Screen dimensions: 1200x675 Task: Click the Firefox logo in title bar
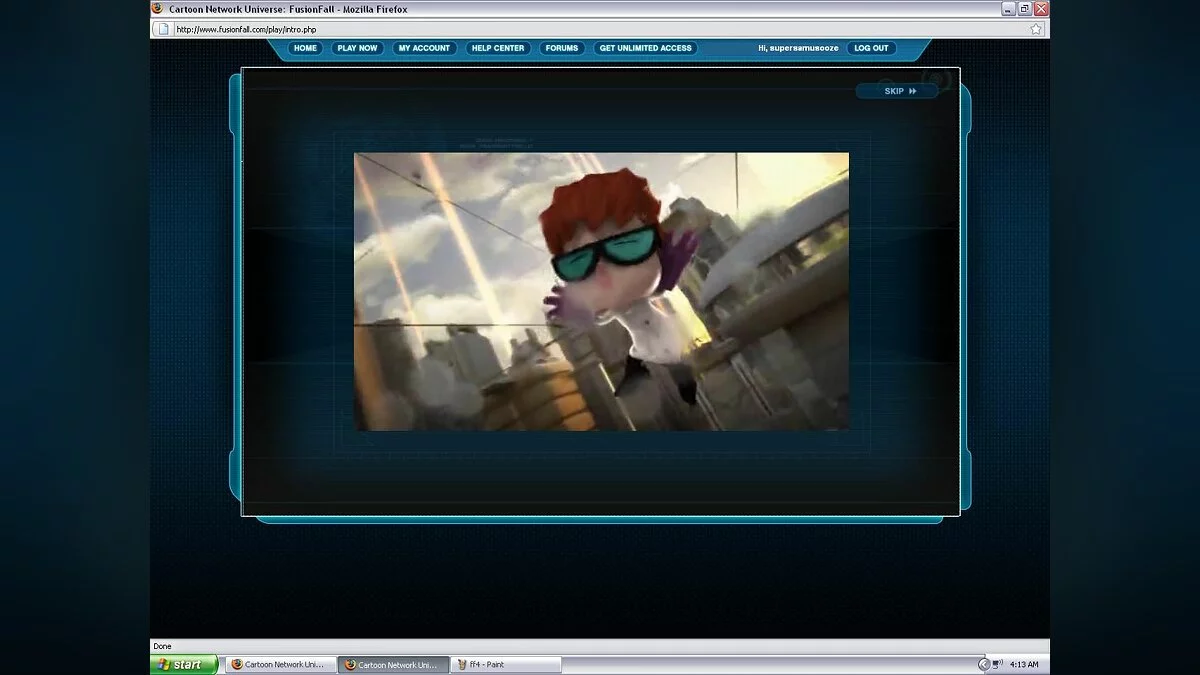point(158,8)
